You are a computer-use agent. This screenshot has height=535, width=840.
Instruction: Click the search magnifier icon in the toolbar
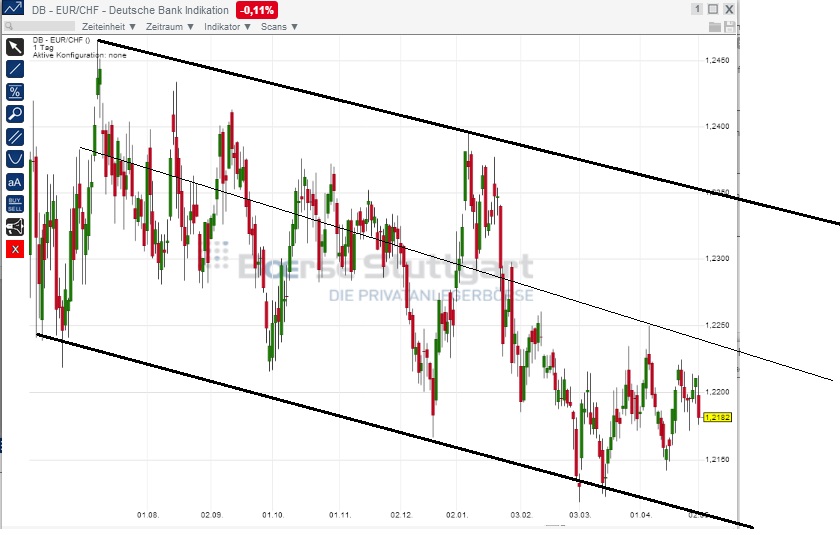[x=9, y=26]
